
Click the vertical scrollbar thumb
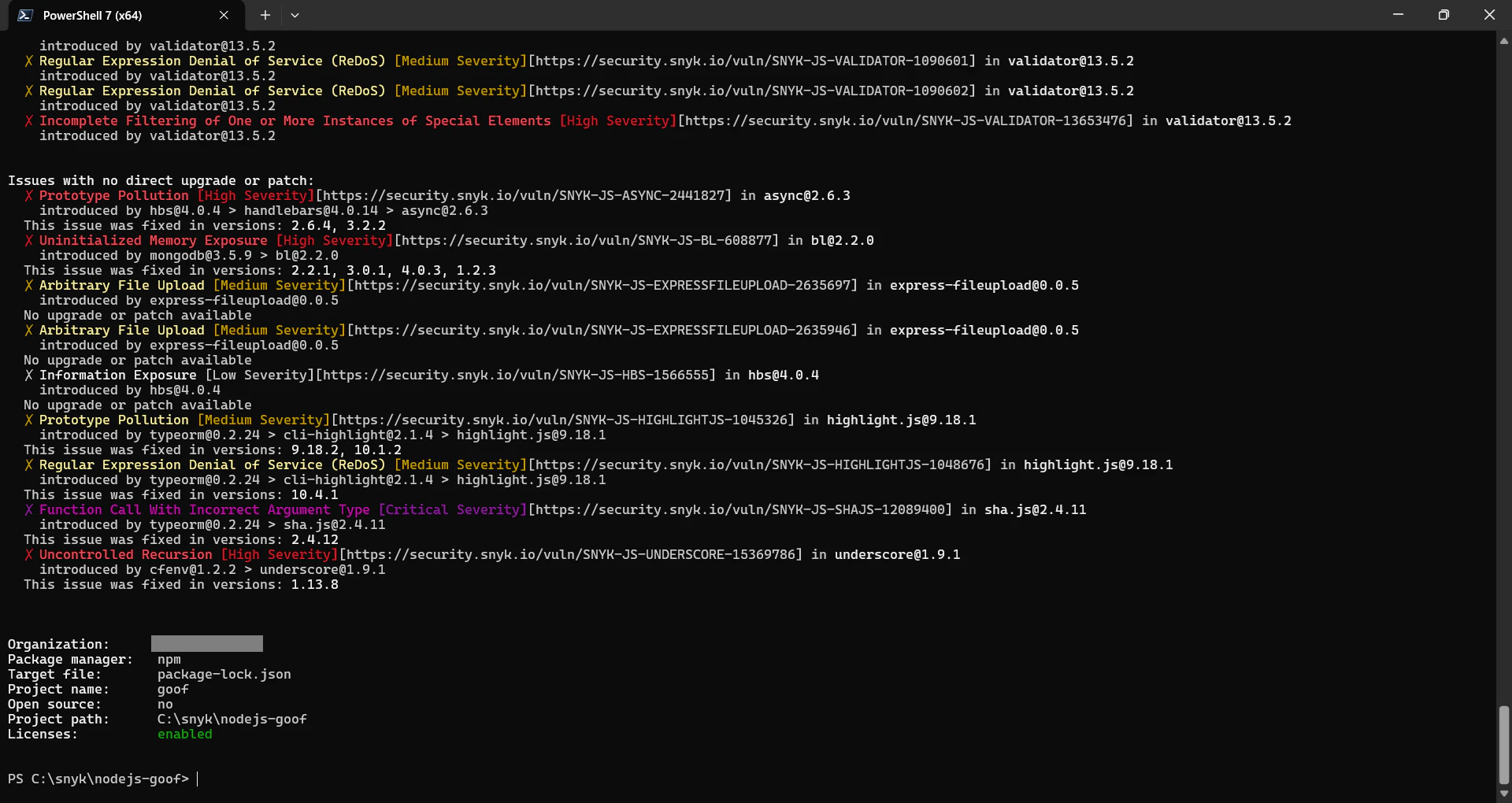click(x=1504, y=745)
